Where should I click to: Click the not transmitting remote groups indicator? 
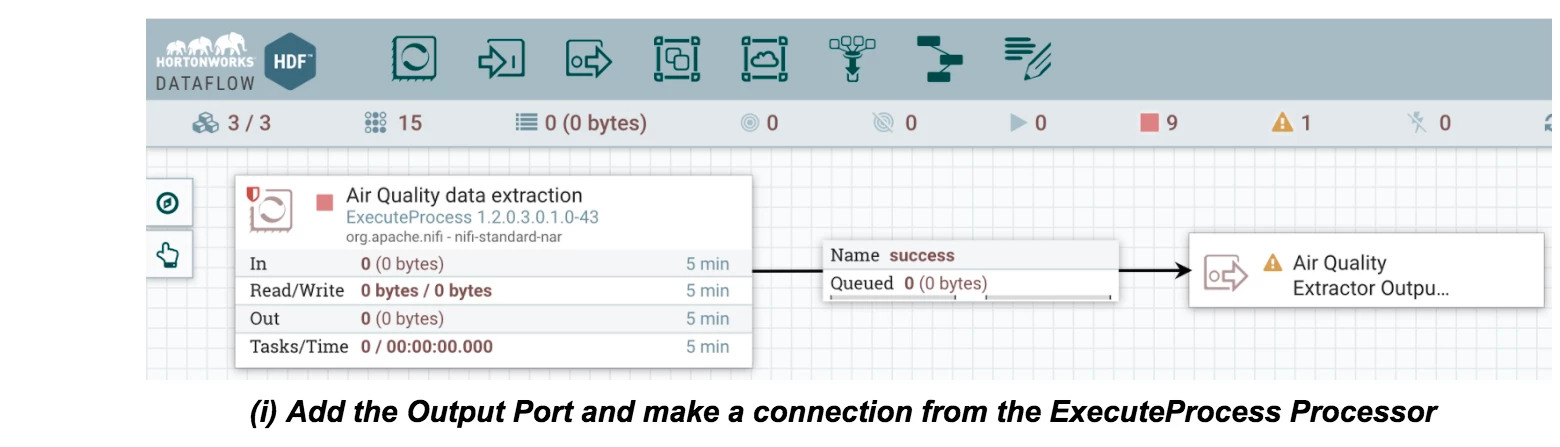894,123
